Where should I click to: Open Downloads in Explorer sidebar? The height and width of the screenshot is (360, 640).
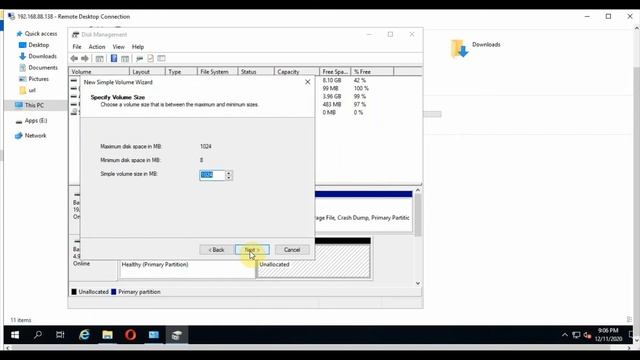pyautogui.click(x=38, y=56)
